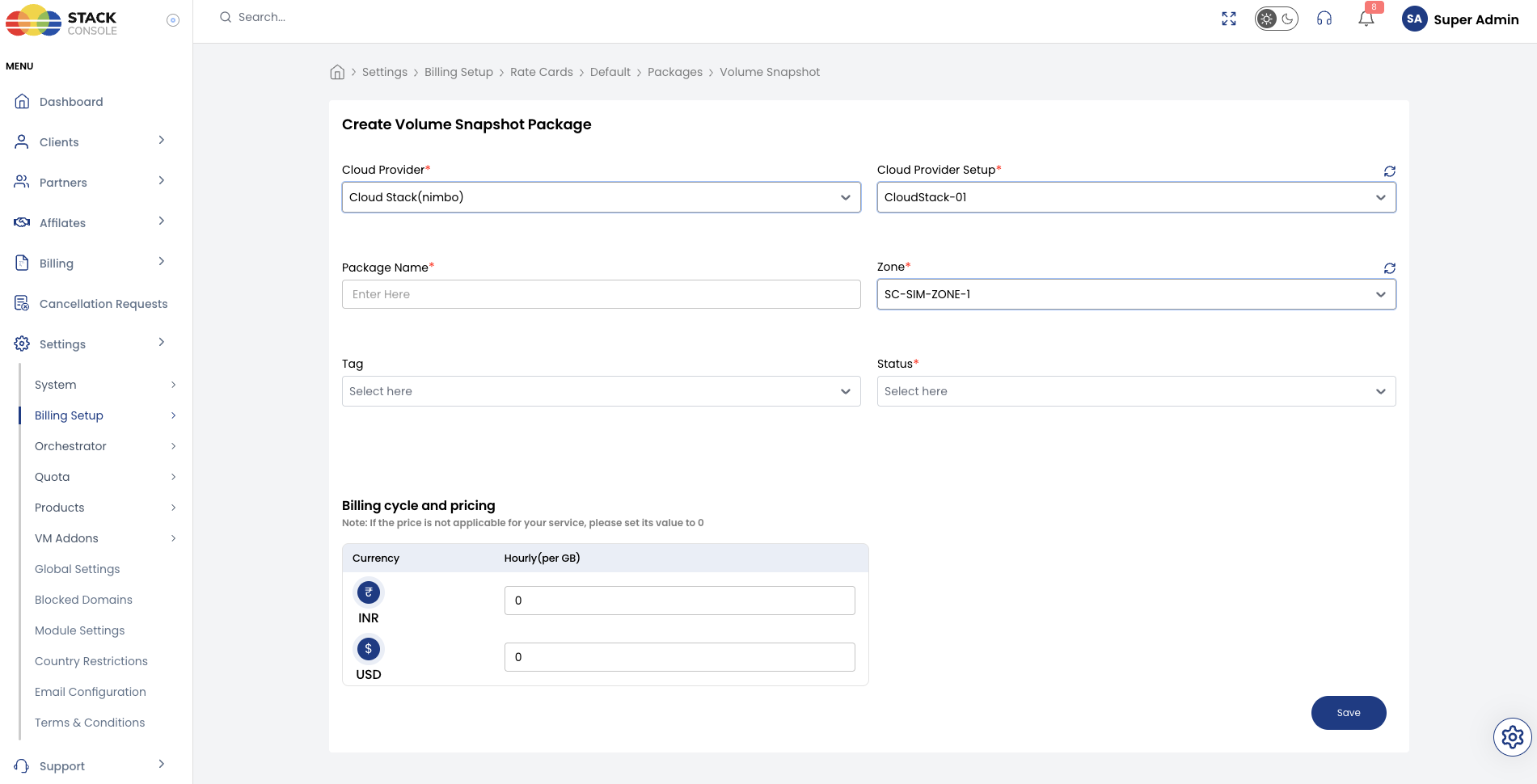The height and width of the screenshot is (784, 1537).
Task: Open Cloud Provider Setup dropdown
Action: click(x=1137, y=197)
